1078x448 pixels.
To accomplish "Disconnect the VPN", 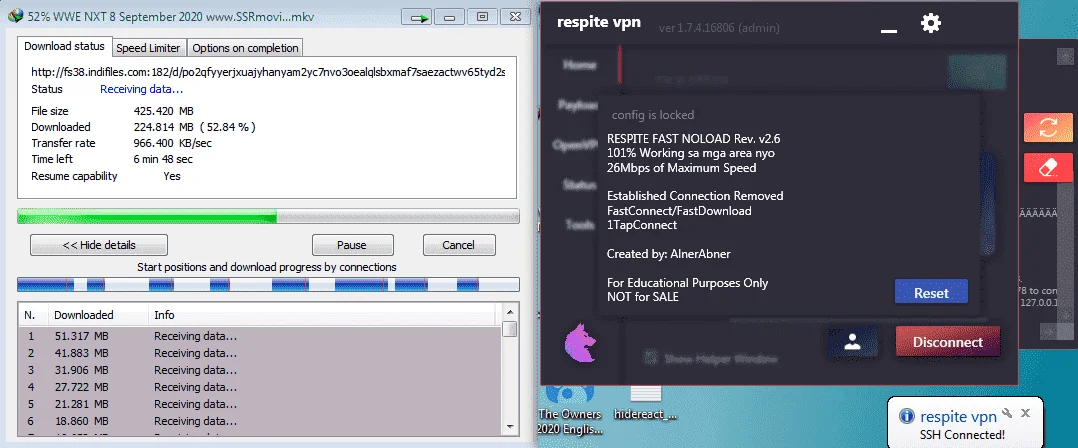I will pos(947,341).
